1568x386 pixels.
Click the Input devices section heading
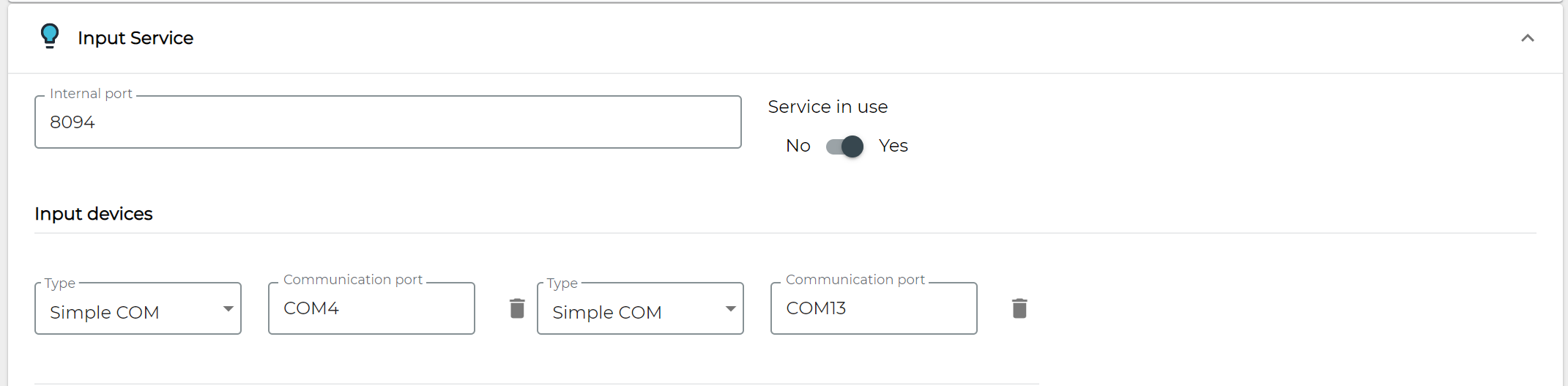[94, 214]
